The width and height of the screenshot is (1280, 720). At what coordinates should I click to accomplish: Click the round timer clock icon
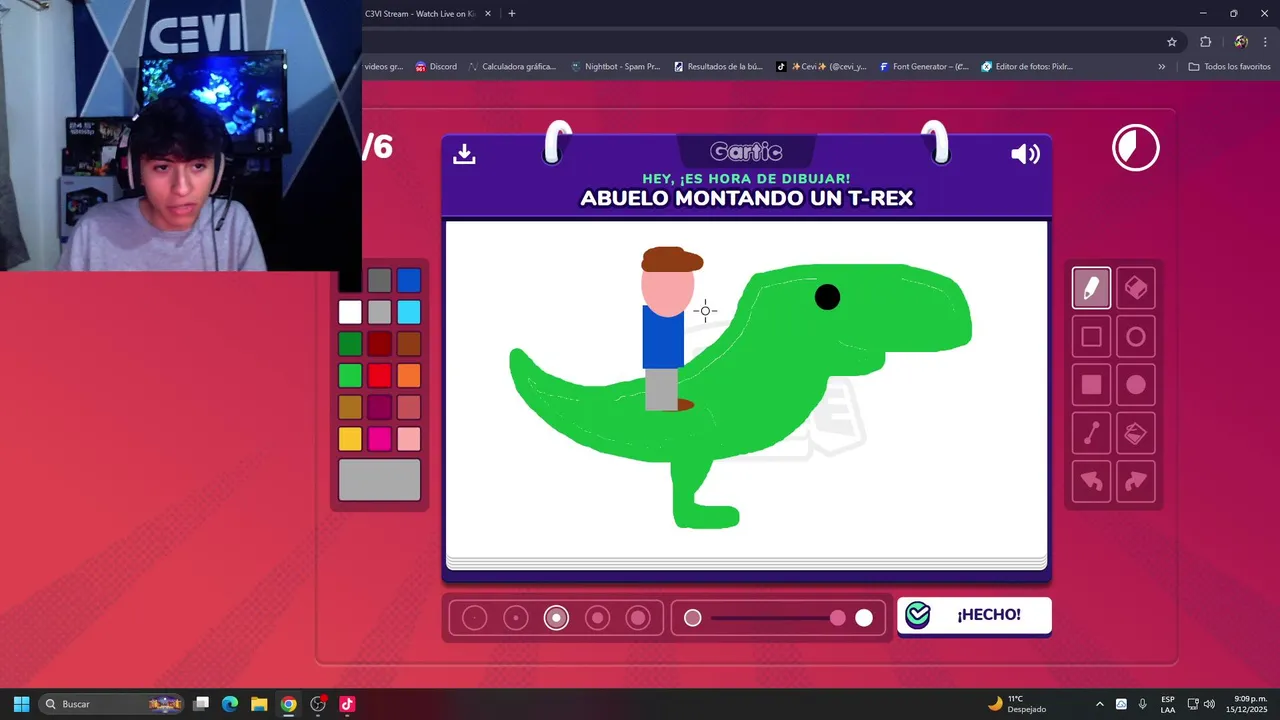click(1136, 148)
